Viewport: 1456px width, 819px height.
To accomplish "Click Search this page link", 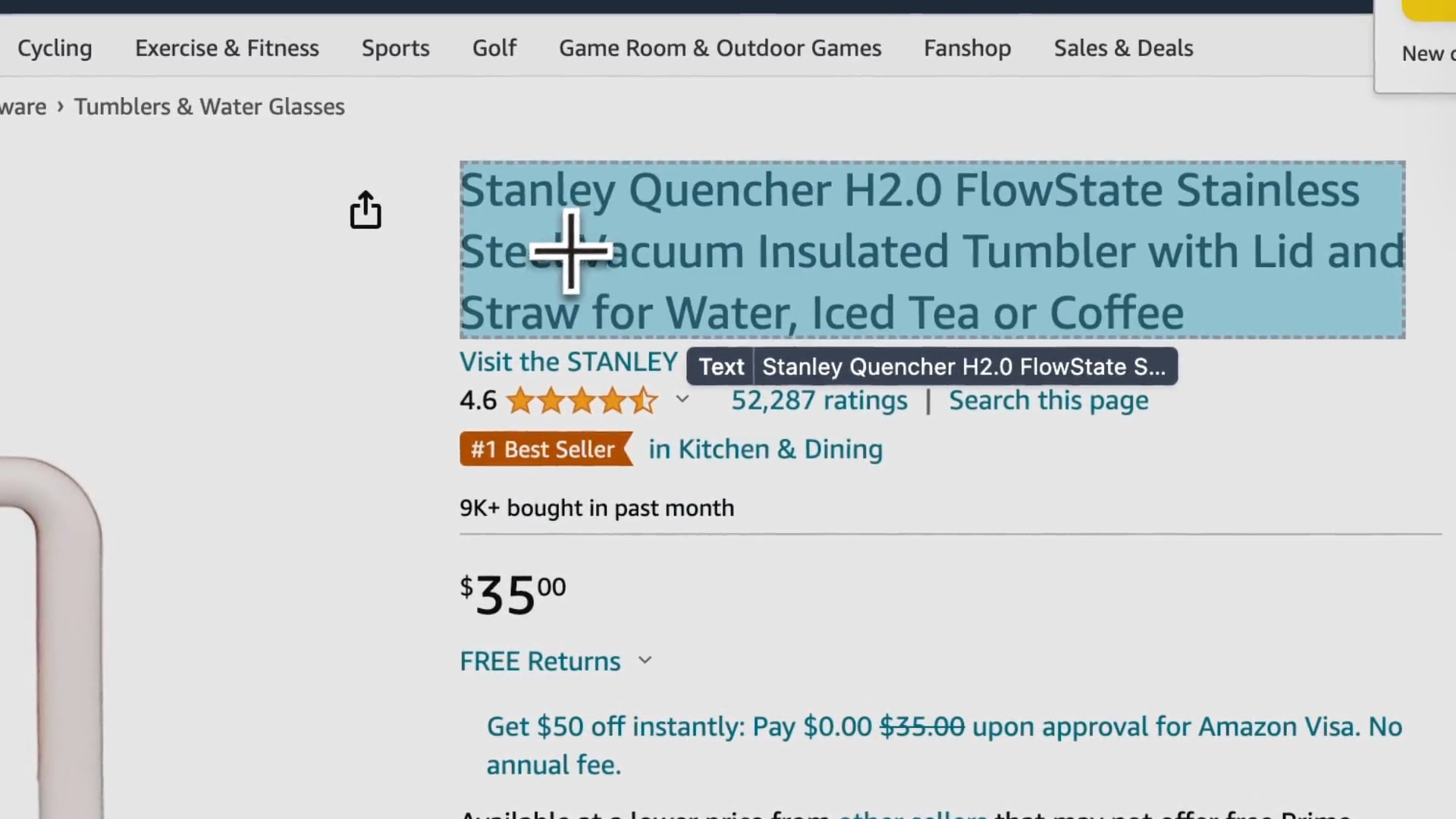I will tap(1048, 400).
